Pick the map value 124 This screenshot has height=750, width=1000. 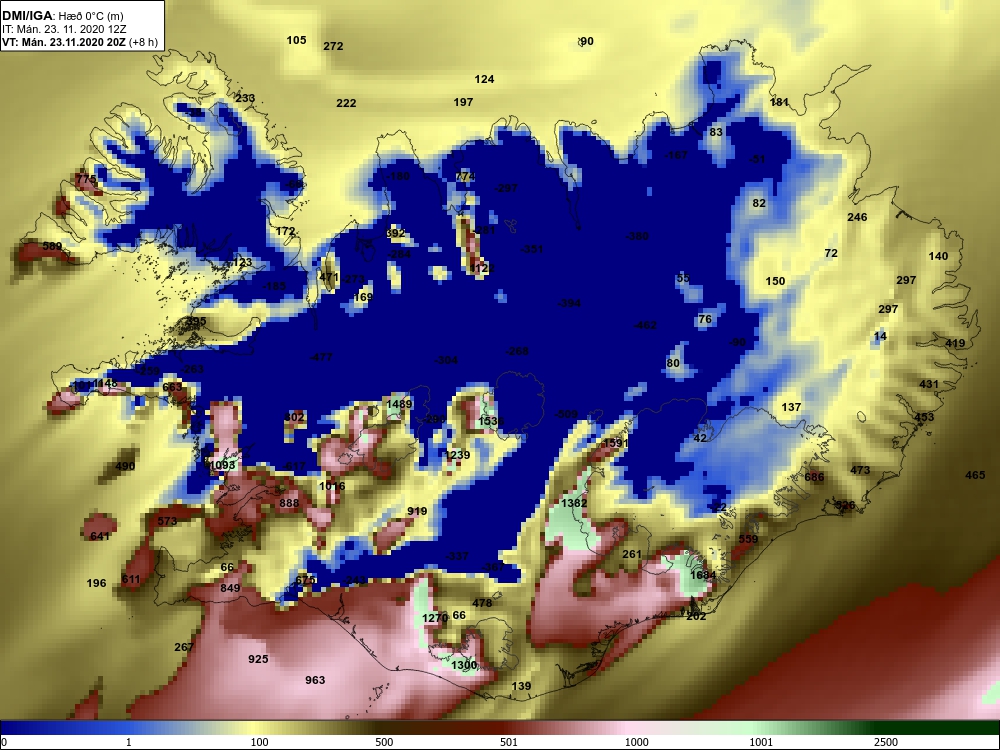pos(484,79)
